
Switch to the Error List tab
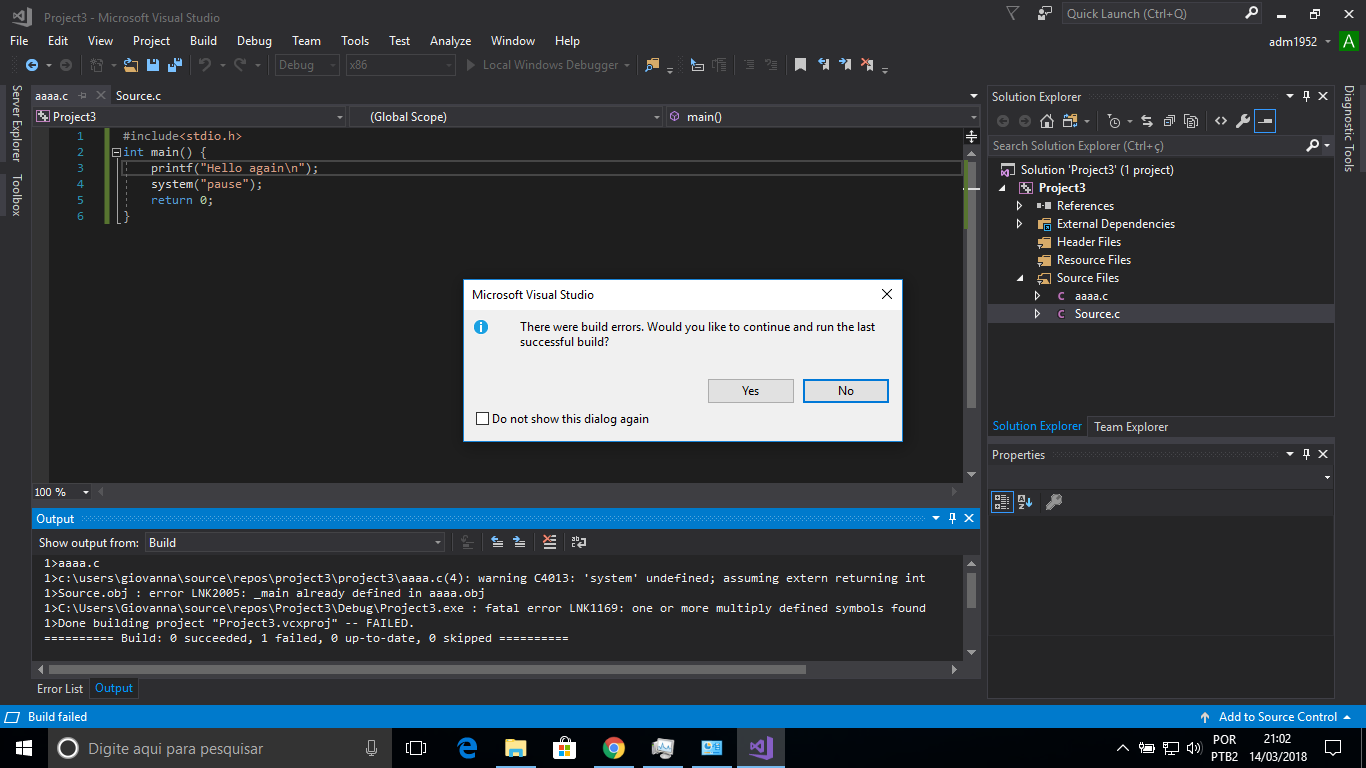(60, 689)
